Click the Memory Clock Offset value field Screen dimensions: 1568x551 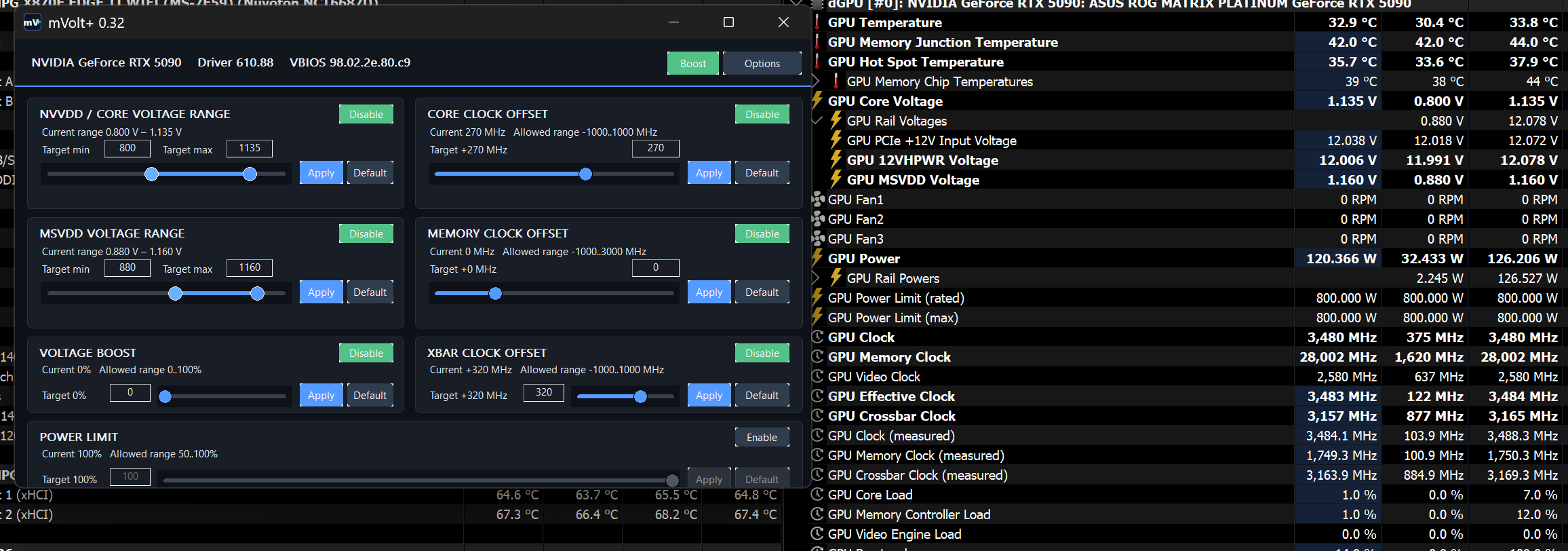point(656,267)
